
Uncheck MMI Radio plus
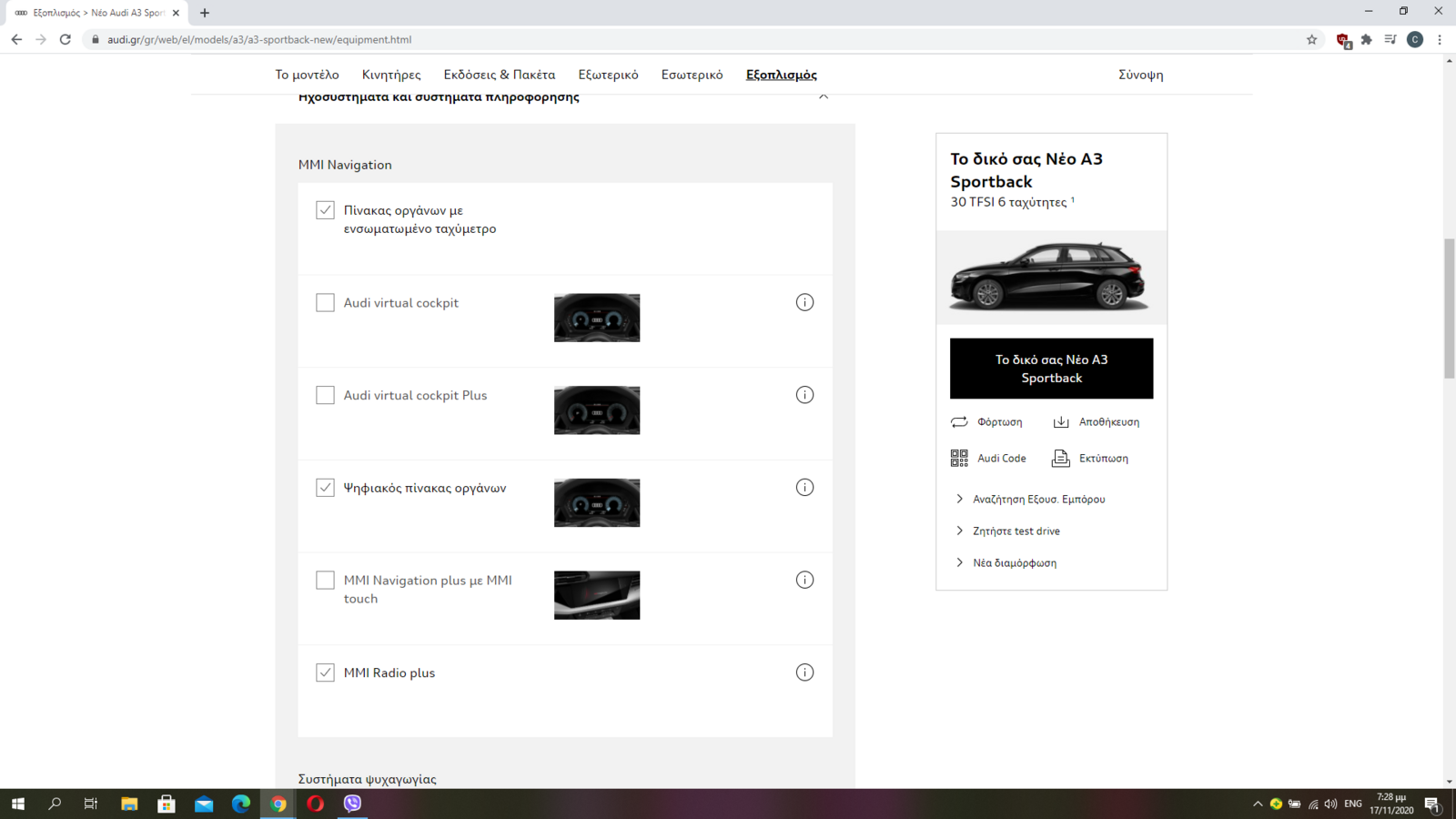[x=325, y=672]
